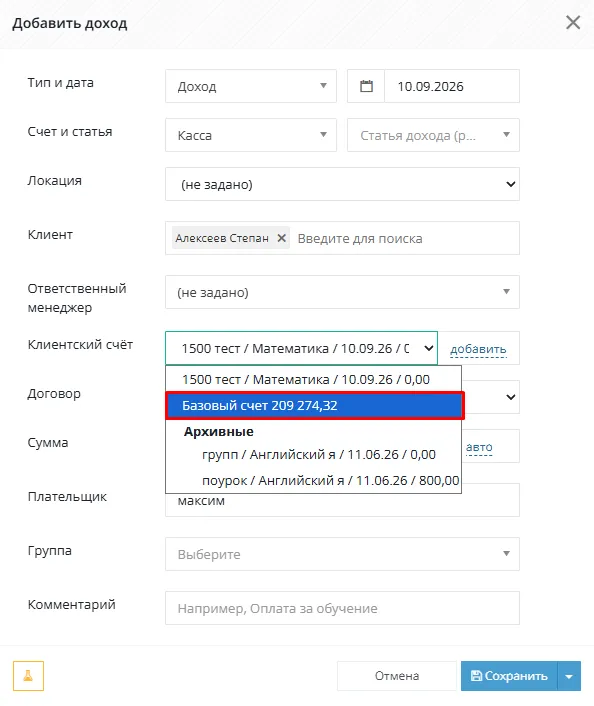594x706 pixels.
Task: Remove the Алексеев Степан client tag
Action: (x=281, y=238)
